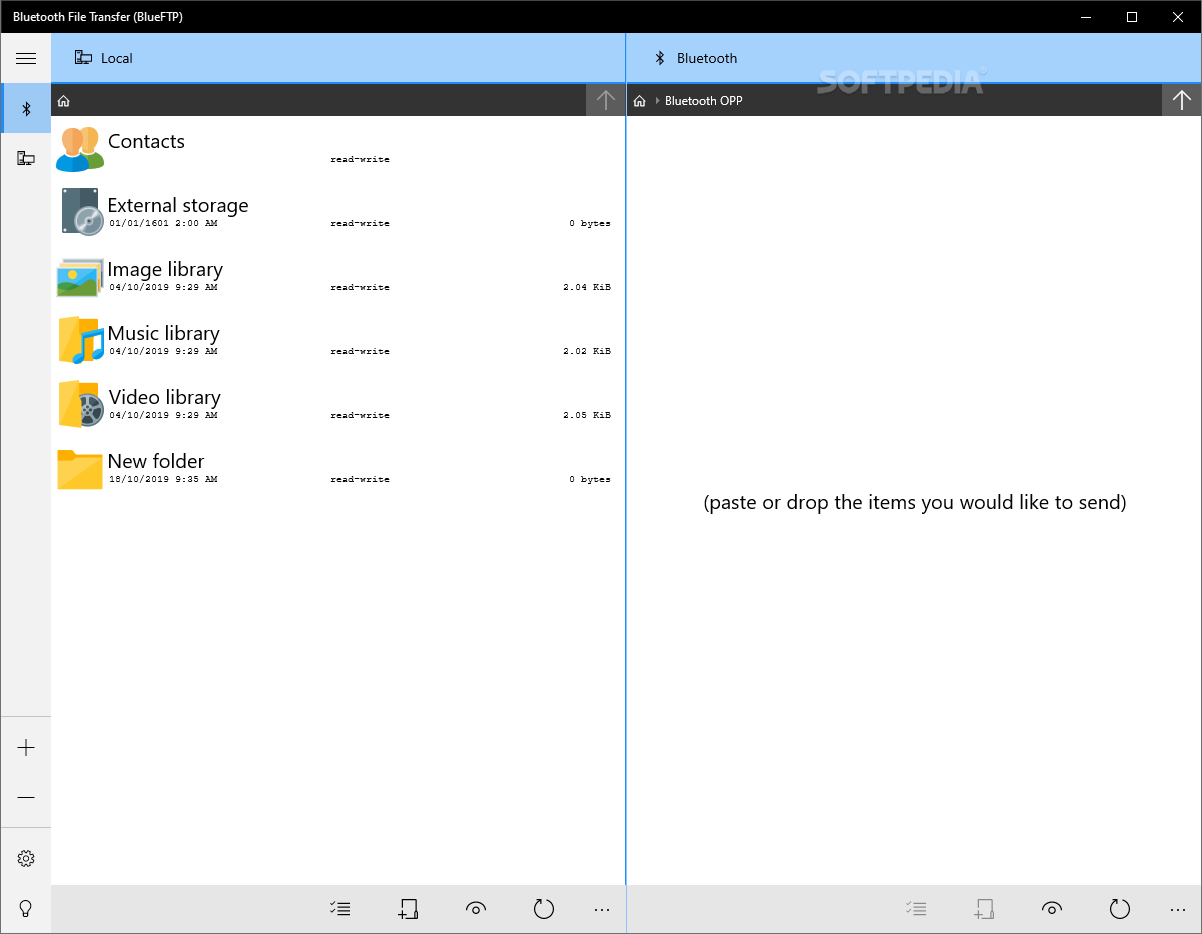Open External storage entry
1202x934 pixels.
pyautogui.click(x=338, y=212)
